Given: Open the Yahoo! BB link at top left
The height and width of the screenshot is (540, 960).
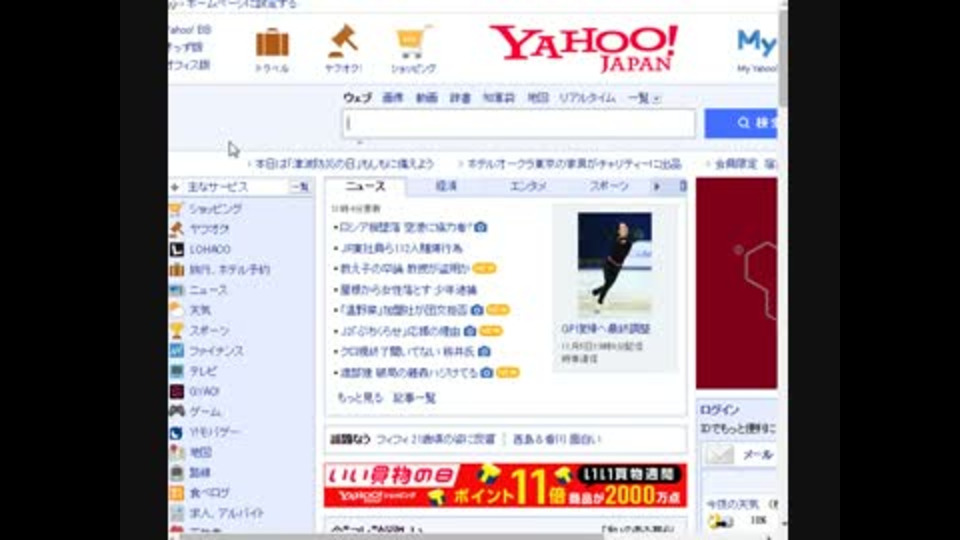Looking at the screenshot, I should (189, 29).
